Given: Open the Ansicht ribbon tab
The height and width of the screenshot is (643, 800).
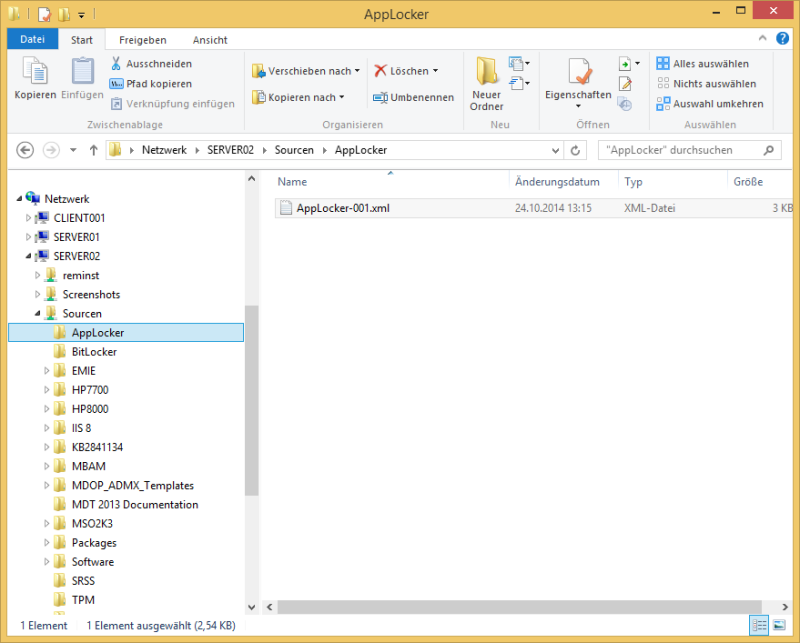Looking at the screenshot, I should 210,40.
